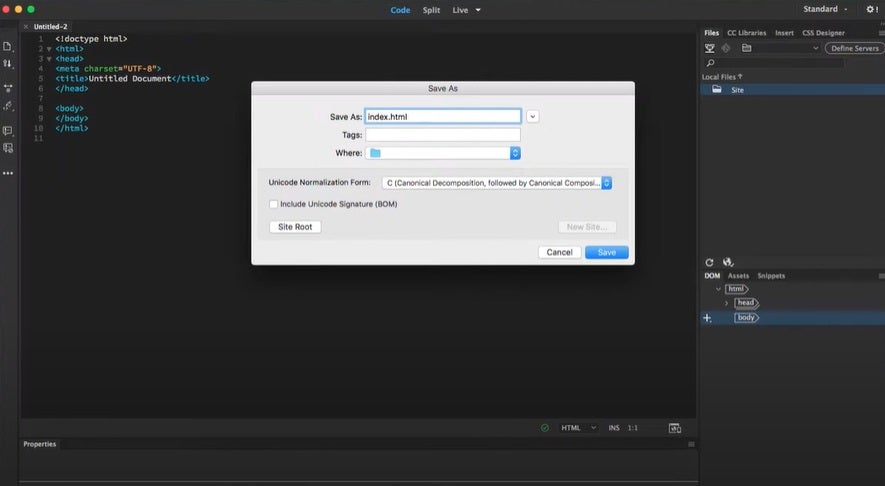This screenshot has width=885, height=486.
Task: Switch to the Snippets tab
Action: pyautogui.click(x=771, y=276)
